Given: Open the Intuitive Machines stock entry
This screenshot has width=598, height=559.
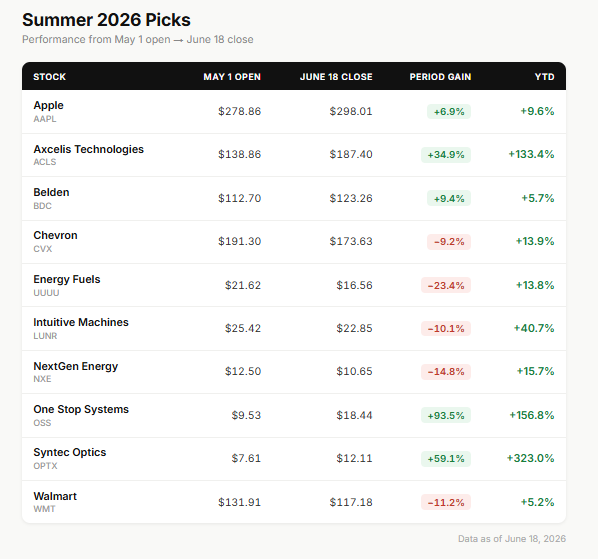Looking at the screenshot, I should [81, 322].
